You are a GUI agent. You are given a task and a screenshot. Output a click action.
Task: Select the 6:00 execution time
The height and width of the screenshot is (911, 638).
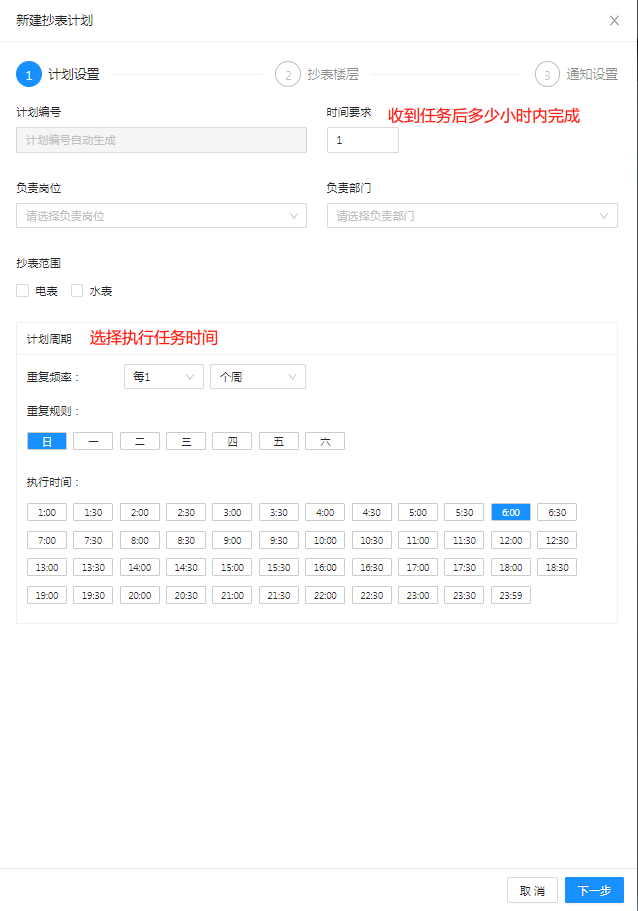pos(510,512)
